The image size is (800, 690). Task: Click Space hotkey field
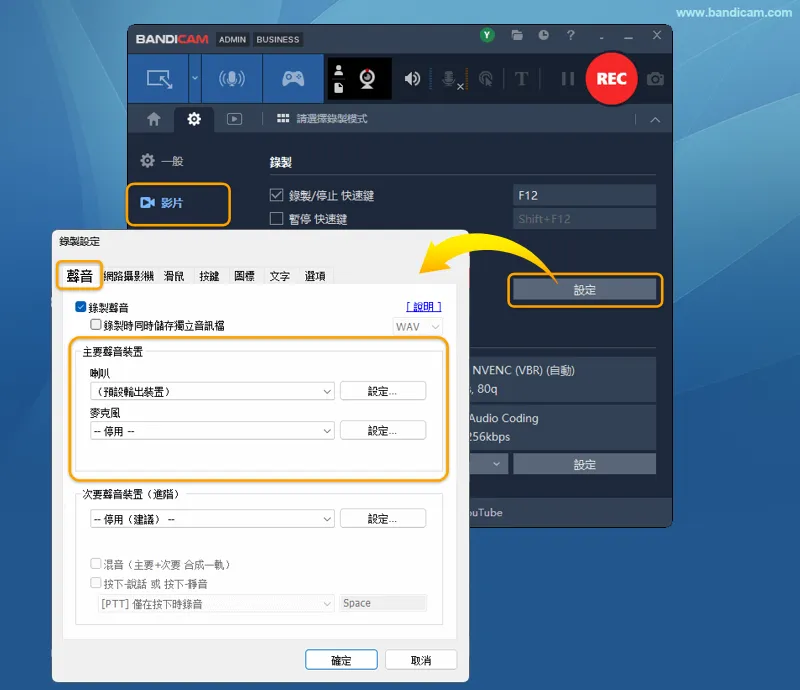[x=383, y=603]
